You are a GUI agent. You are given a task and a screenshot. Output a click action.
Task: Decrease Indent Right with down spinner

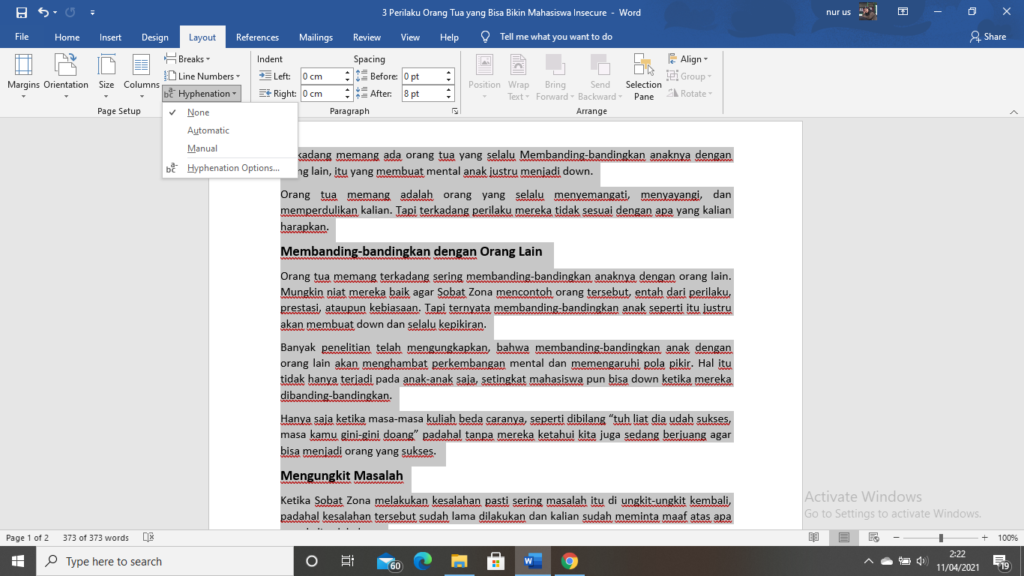click(x=347, y=97)
